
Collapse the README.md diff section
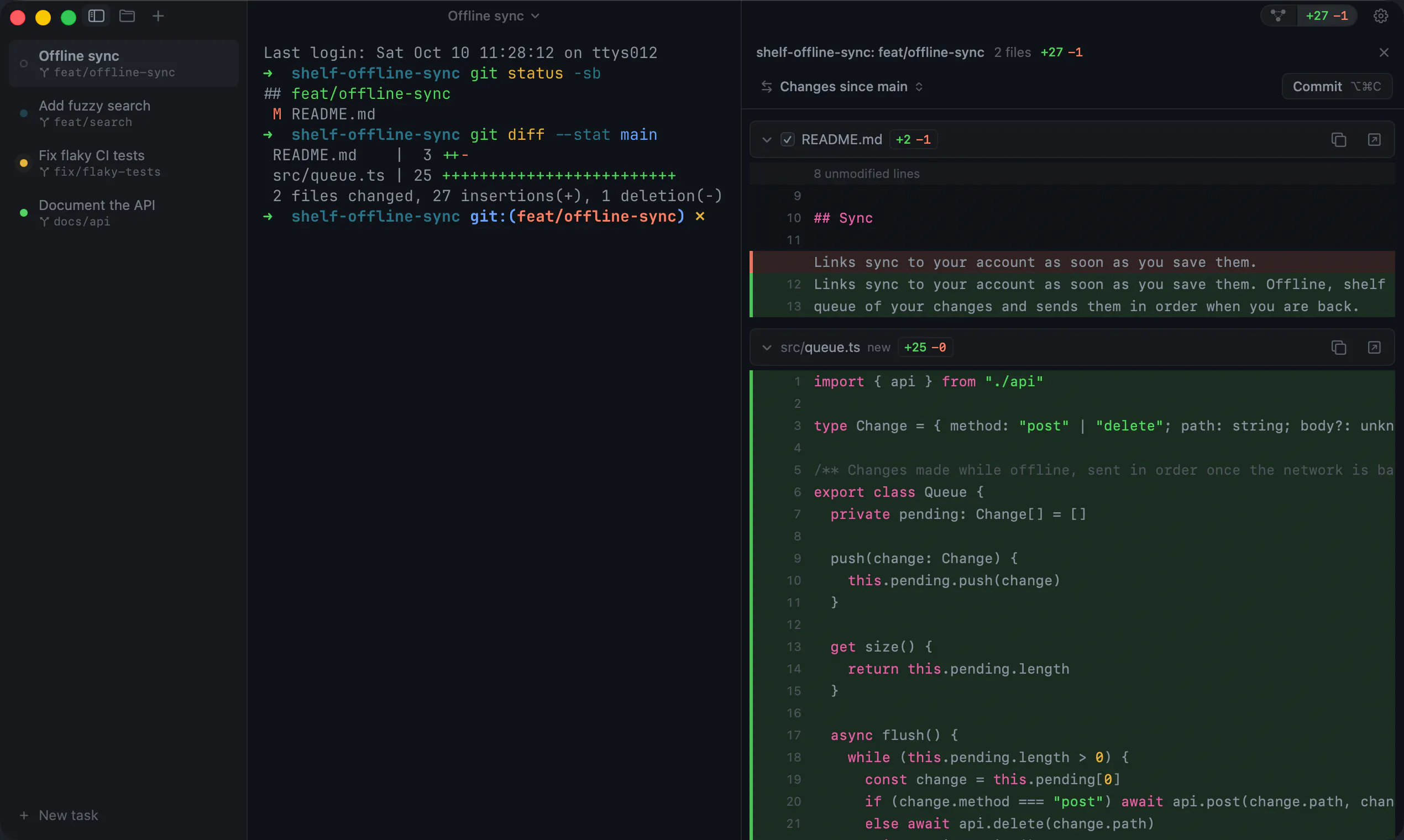[767, 139]
